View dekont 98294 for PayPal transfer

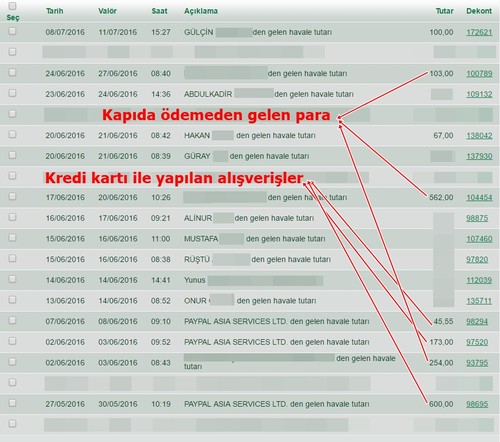coord(477,322)
